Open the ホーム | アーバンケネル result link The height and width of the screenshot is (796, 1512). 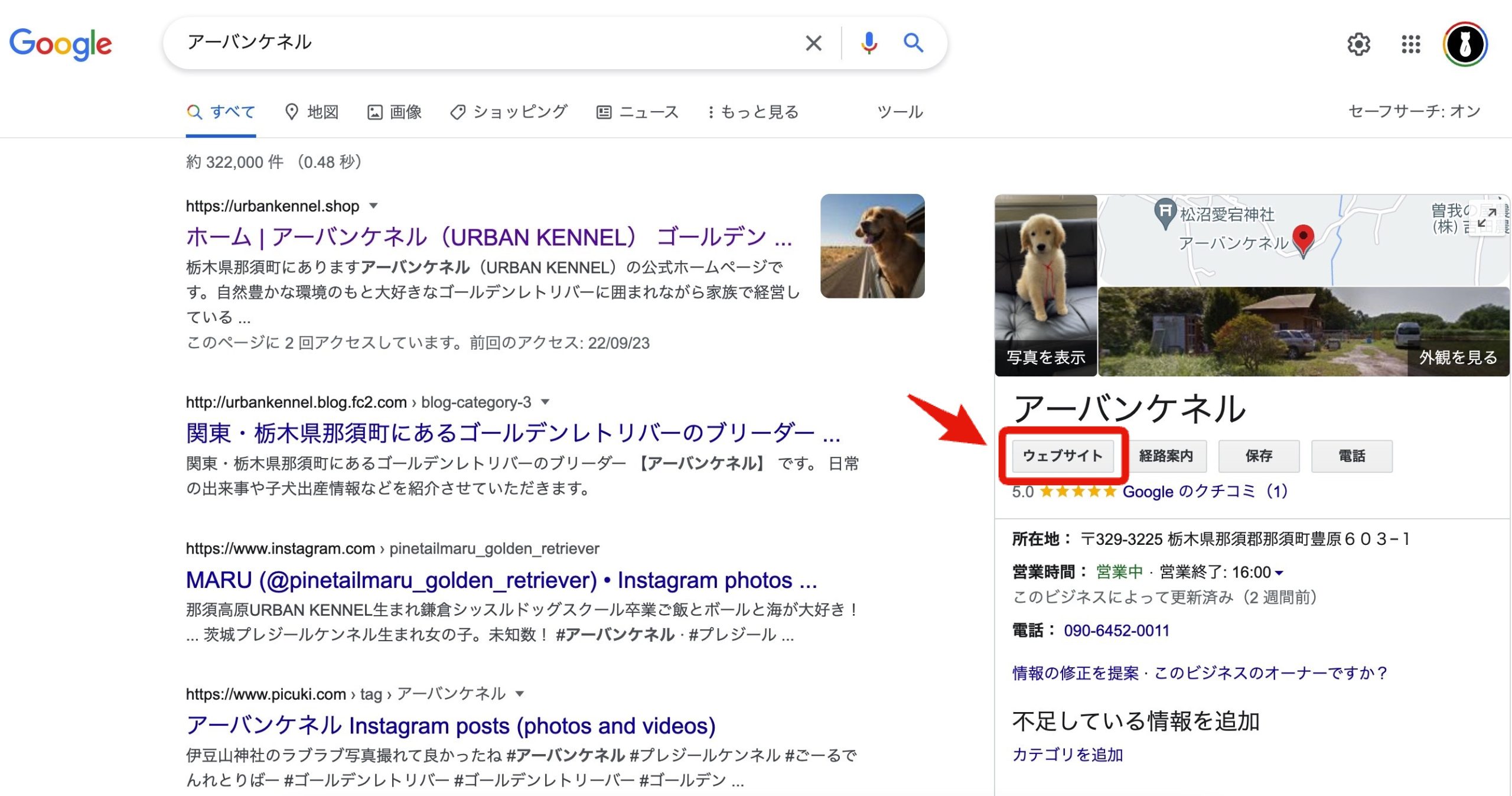click(489, 237)
